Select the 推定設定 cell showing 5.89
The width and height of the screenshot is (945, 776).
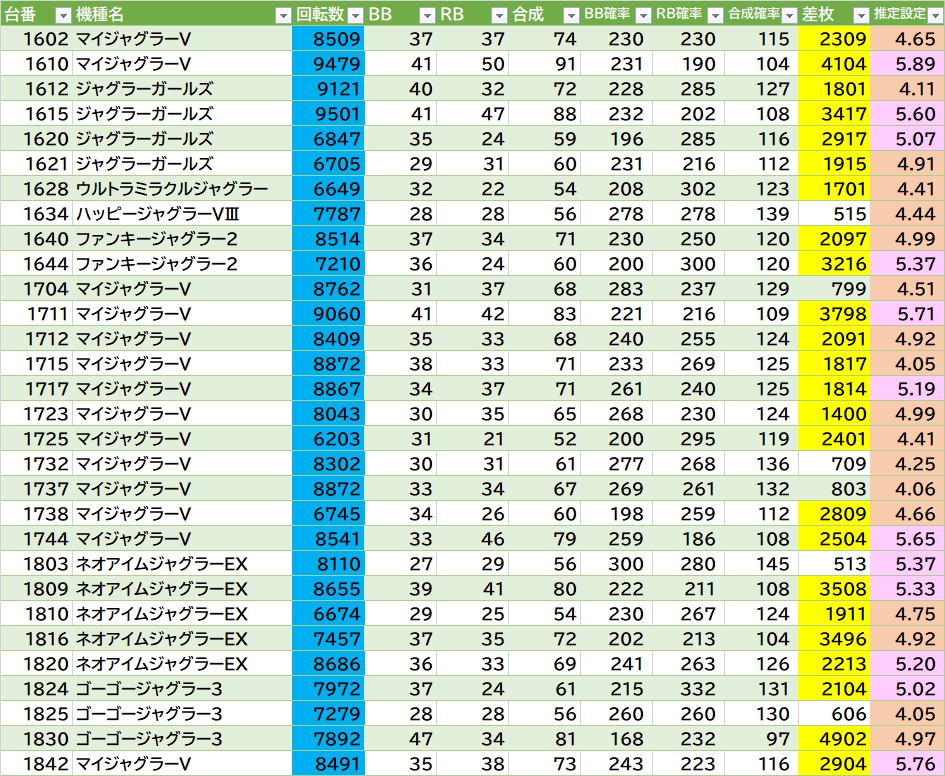pyautogui.click(x=907, y=64)
